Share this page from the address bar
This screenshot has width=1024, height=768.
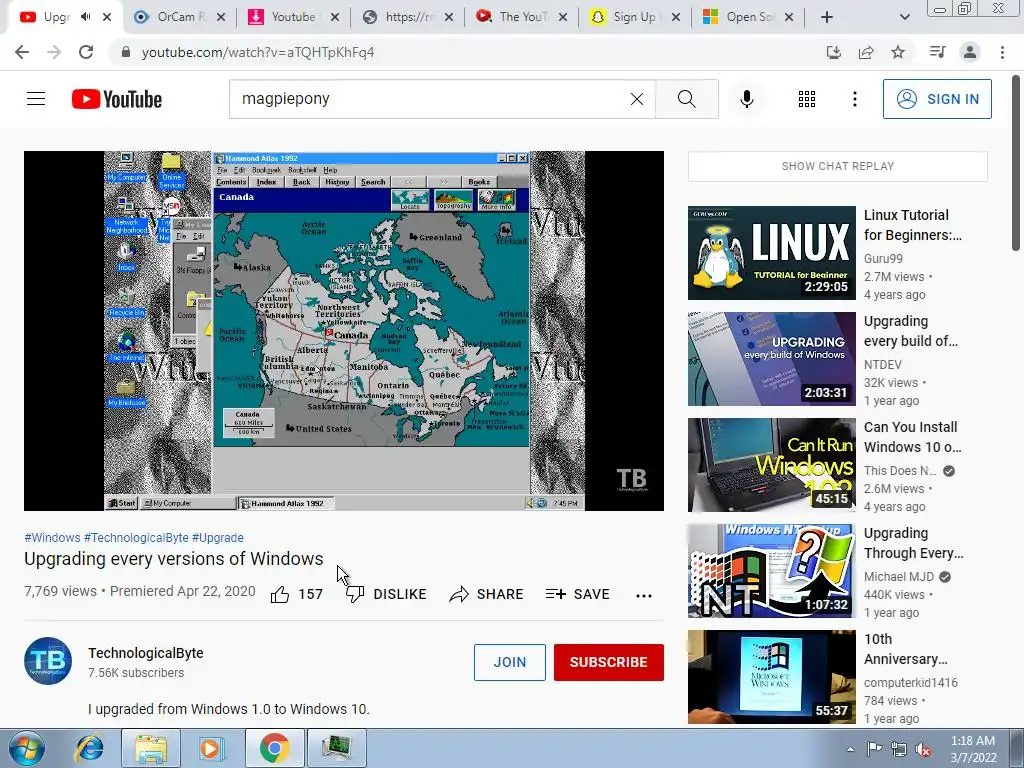tap(866, 52)
